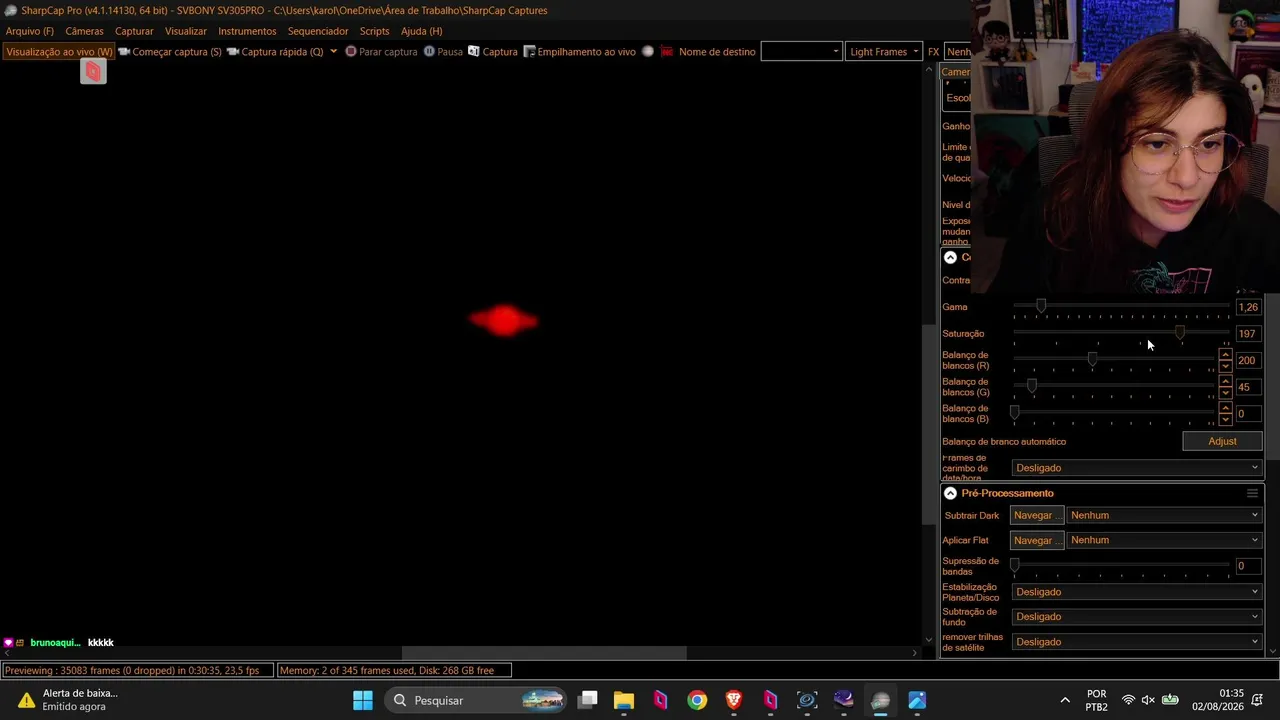1280x720 pixels.
Task: Click the Gama value field 1,26
Action: tap(1248, 307)
